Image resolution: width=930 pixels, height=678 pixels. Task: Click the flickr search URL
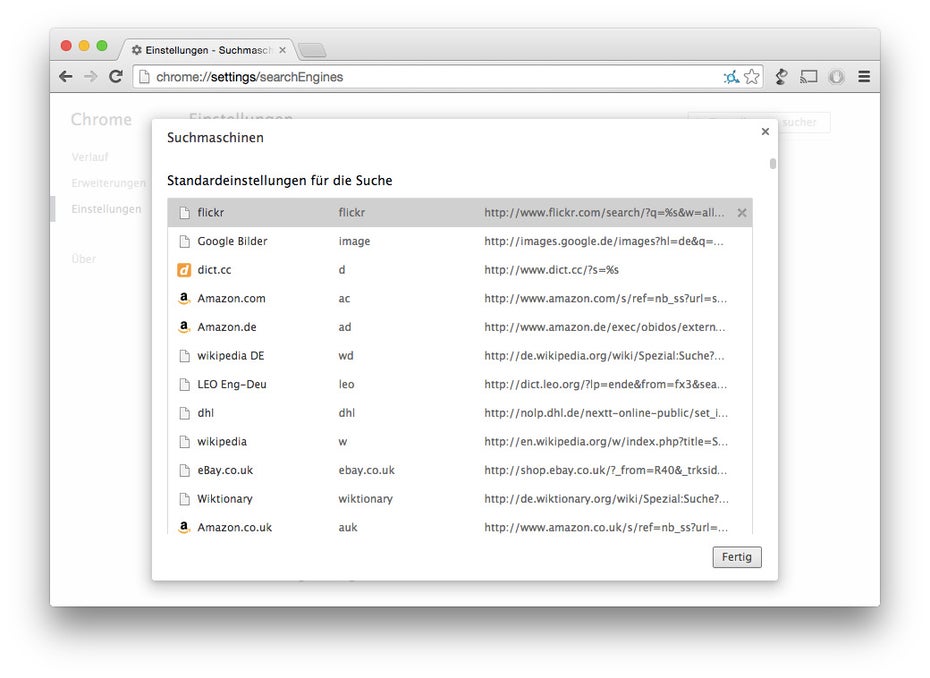pos(604,212)
